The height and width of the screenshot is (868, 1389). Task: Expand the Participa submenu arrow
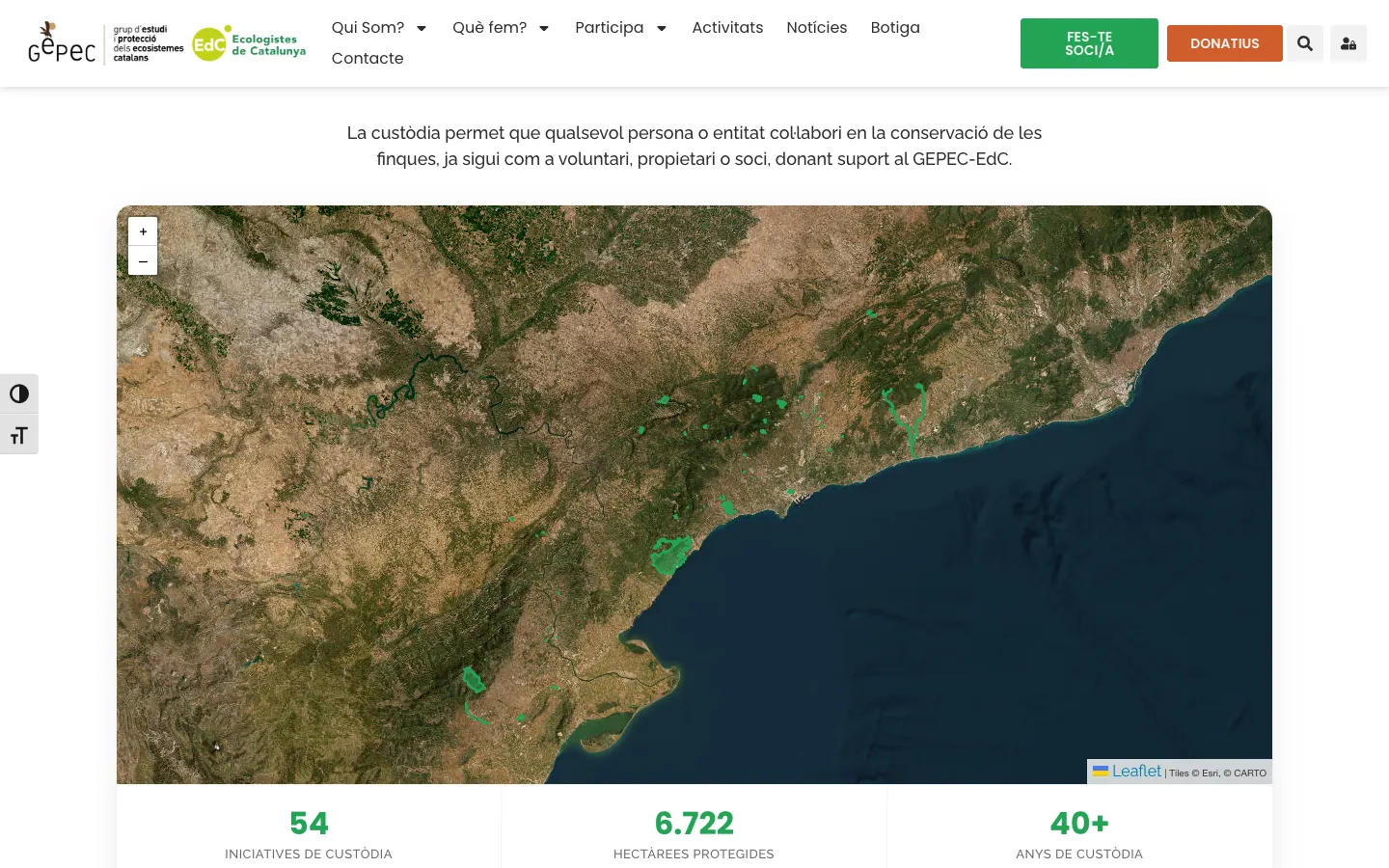coord(662,28)
